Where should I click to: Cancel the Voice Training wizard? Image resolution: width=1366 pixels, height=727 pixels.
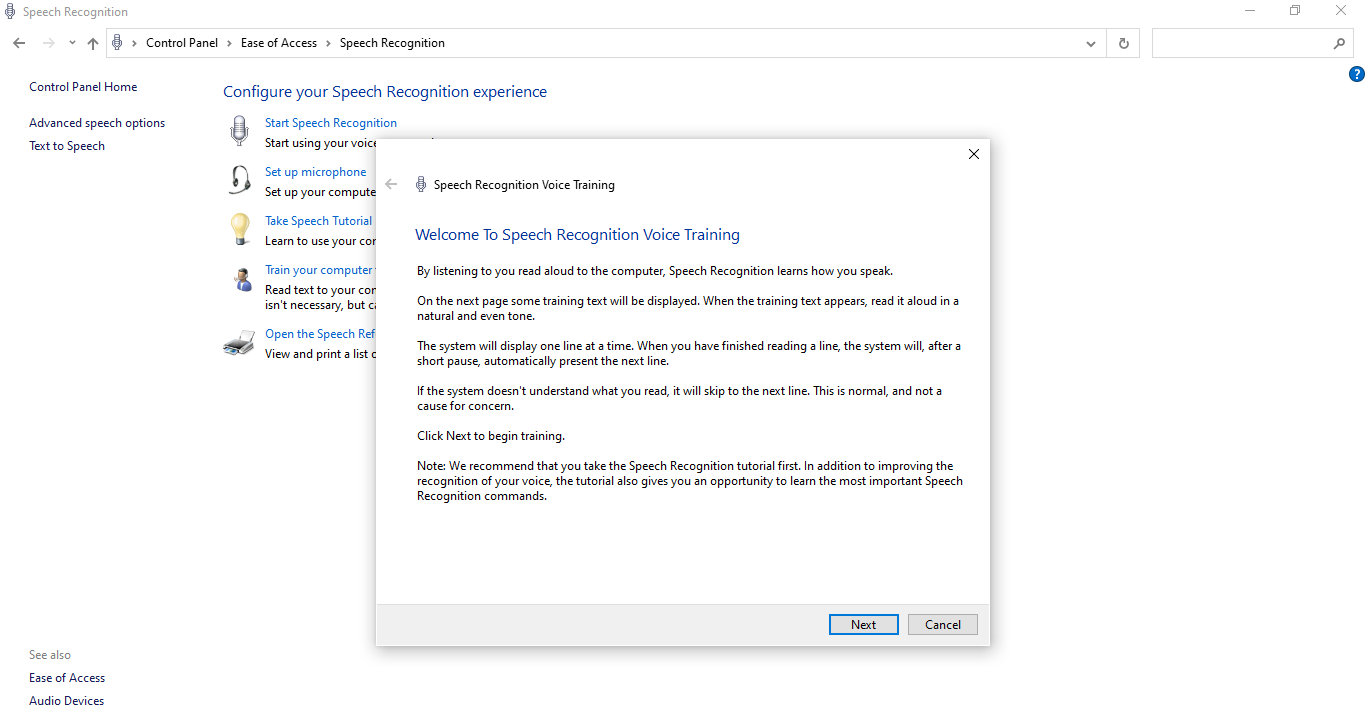(x=942, y=624)
